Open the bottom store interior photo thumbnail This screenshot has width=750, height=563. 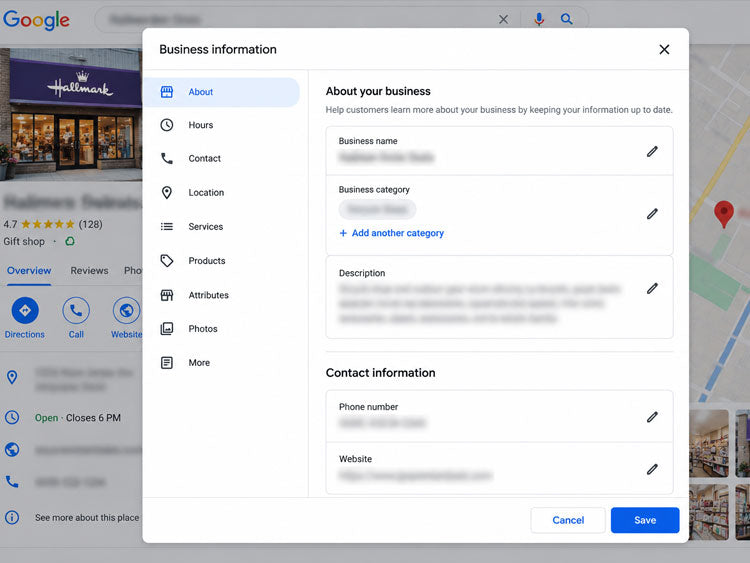click(x=709, y=512)
